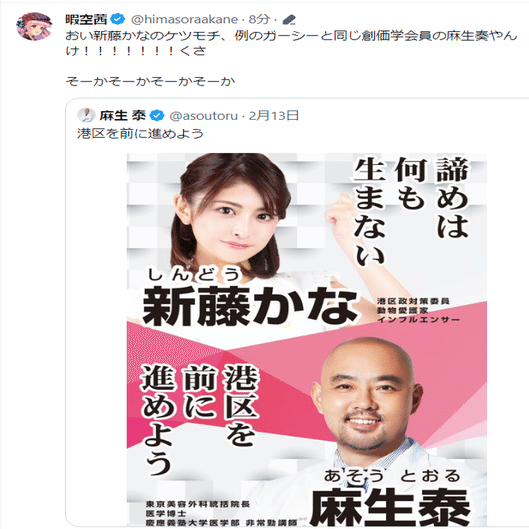Image resolution: width=529 pixels, height=529 pixels.
Task: Open the 暇空茜 display name link
Action: point(86,20)
